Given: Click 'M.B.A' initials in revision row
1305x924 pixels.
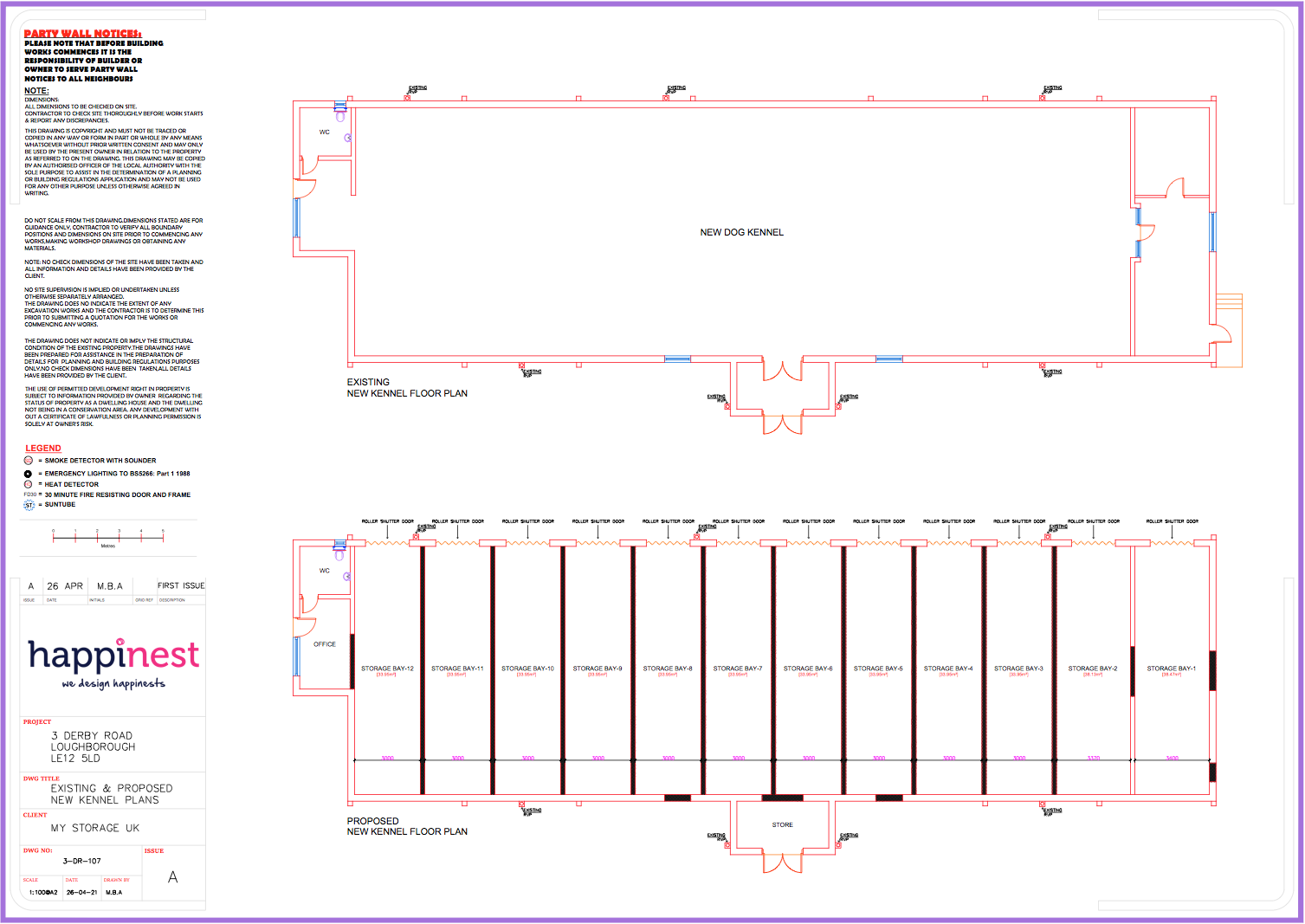Looking at the screenshot, I should [x=110, y=586].
